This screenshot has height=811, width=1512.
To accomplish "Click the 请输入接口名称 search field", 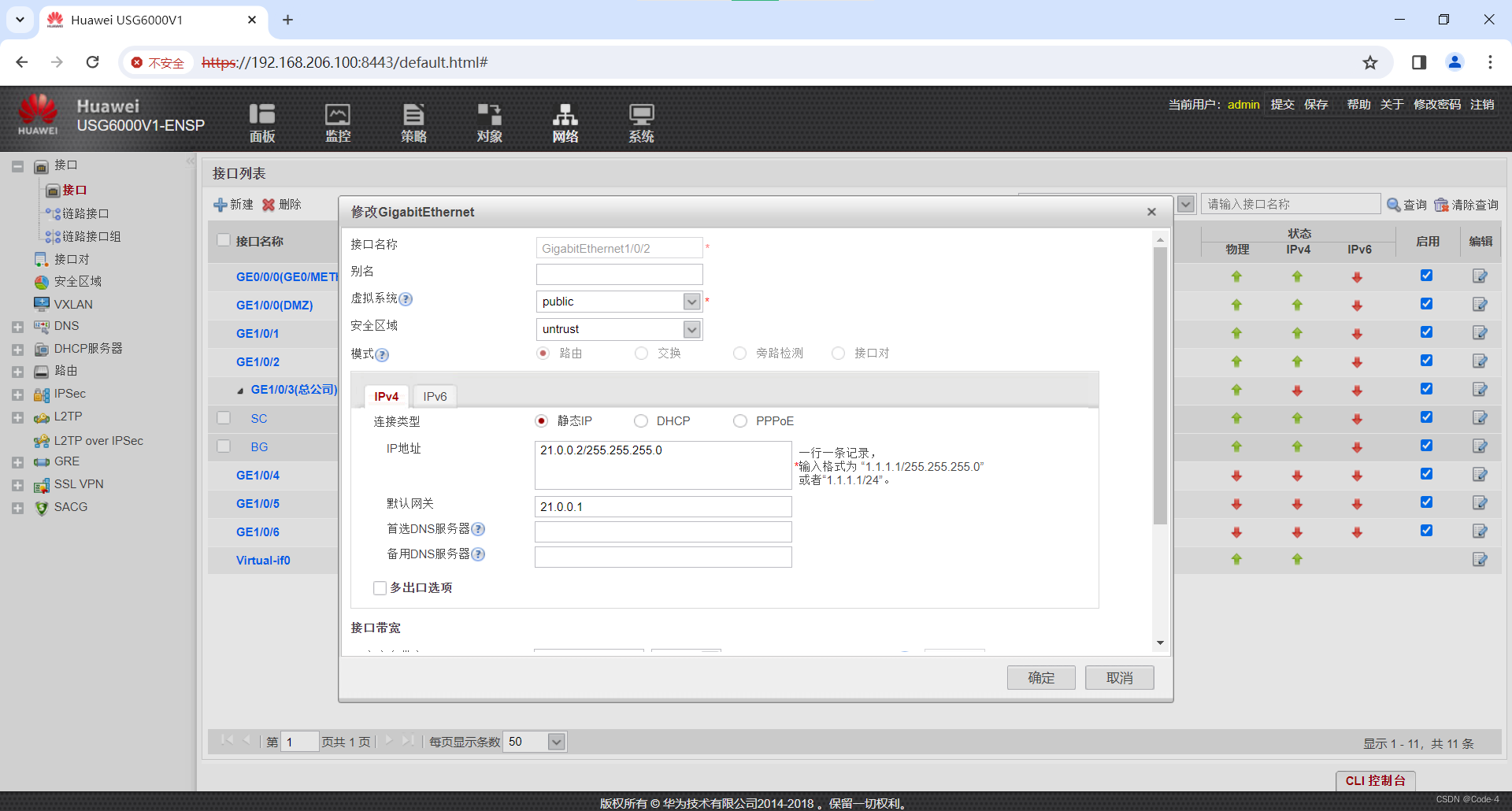I will [1291, 205].
